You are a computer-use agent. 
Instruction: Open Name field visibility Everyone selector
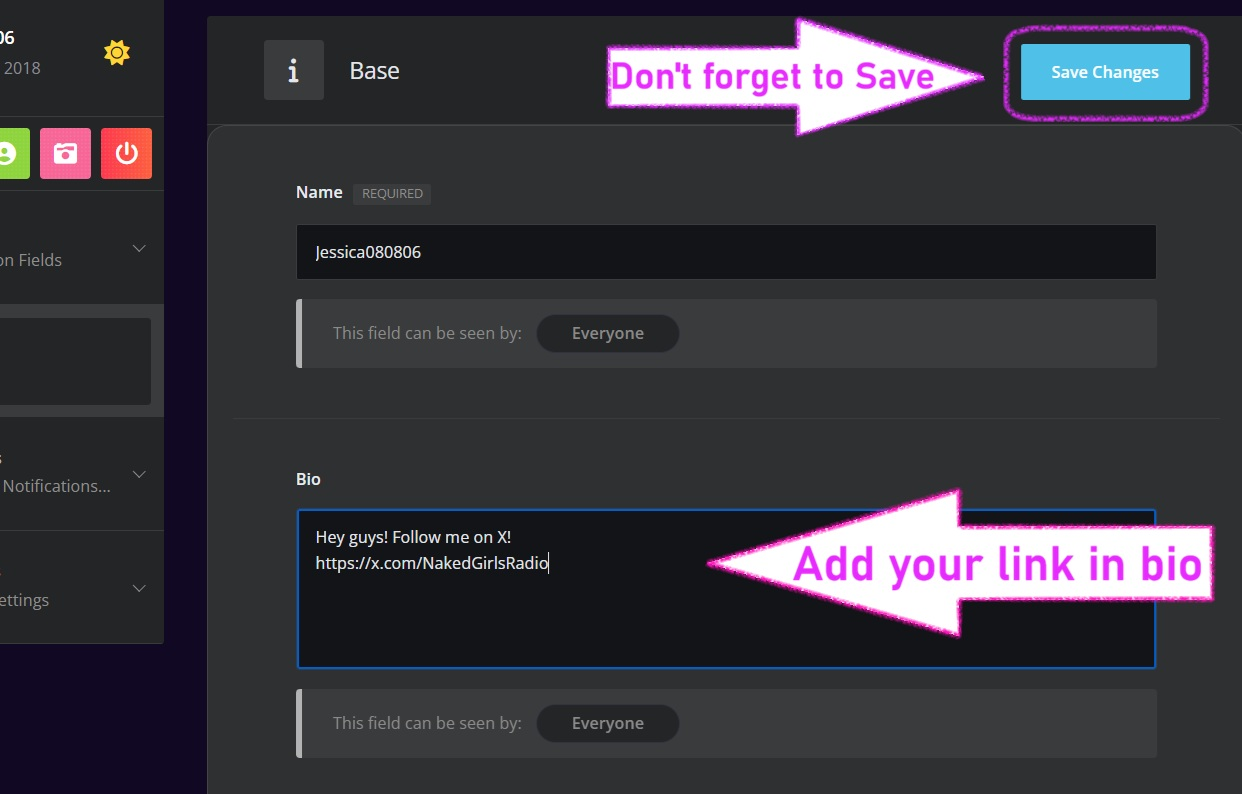pos(607,333)
